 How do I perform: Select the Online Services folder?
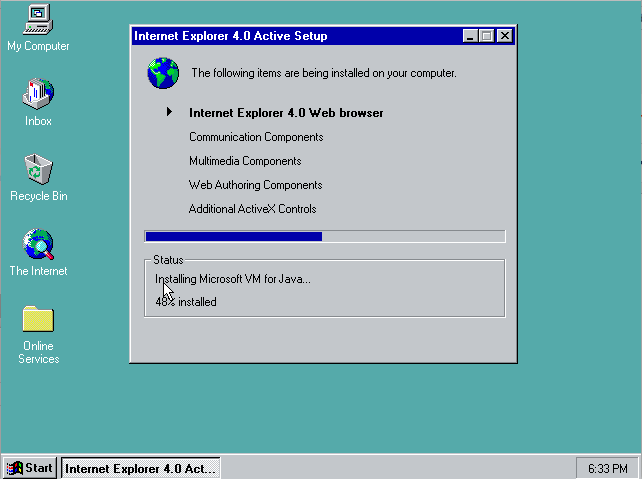tap(38, 320)
